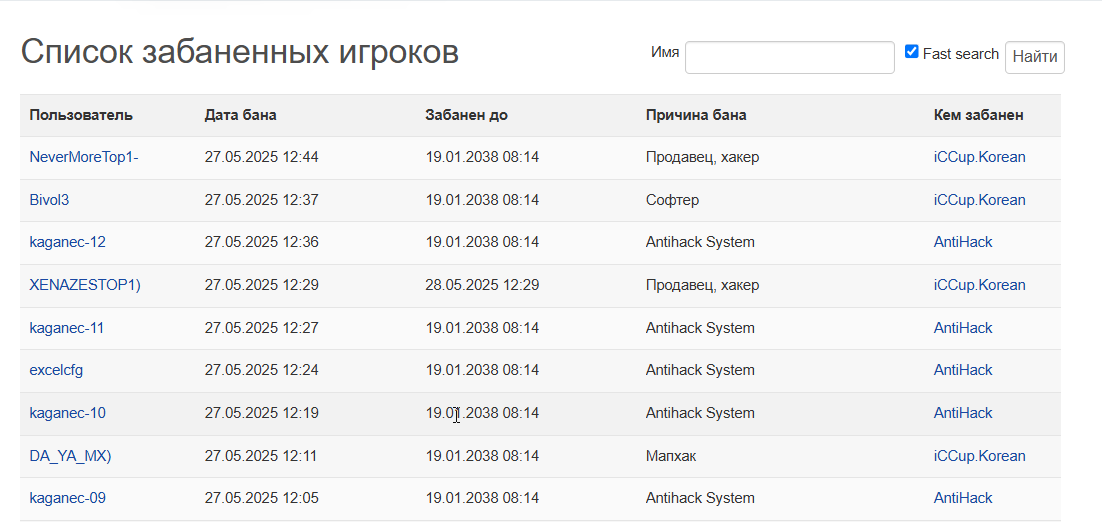Viewport: 1102px width, 522px height.
Task: Open kaganec-09 user profile link
Action: pos(67,498)
